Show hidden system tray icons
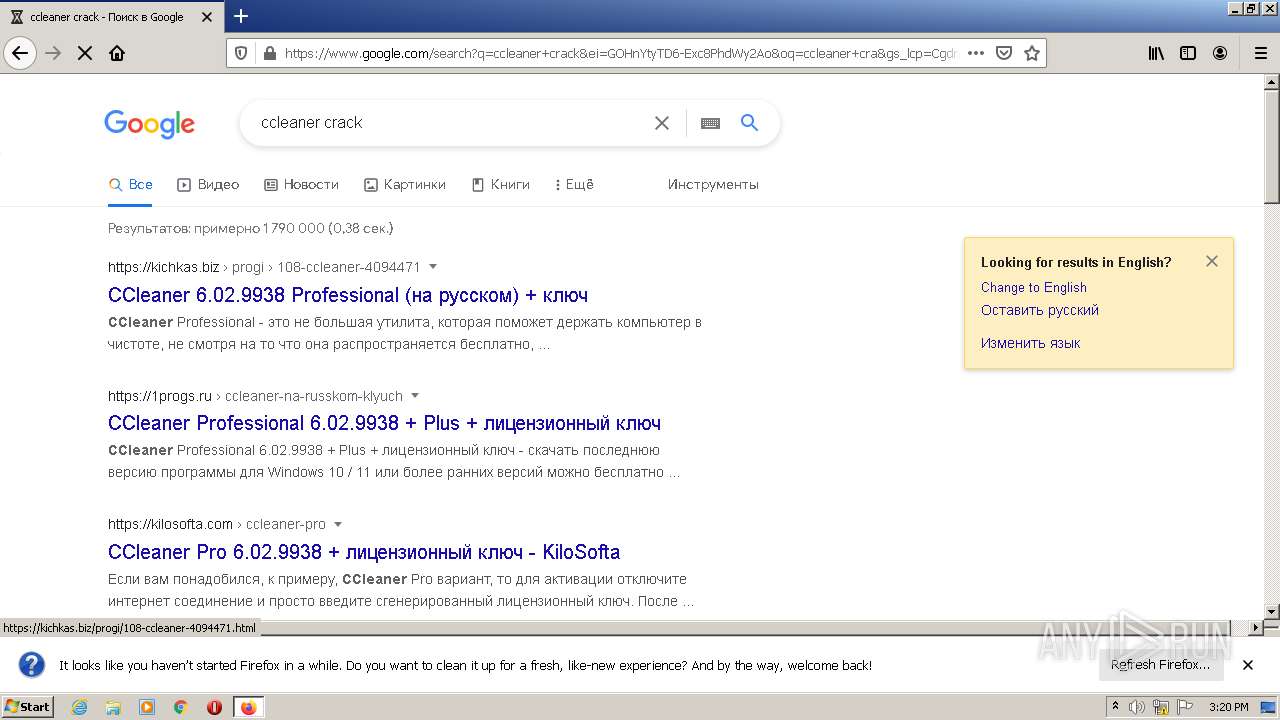 [x=1116, y=707]
